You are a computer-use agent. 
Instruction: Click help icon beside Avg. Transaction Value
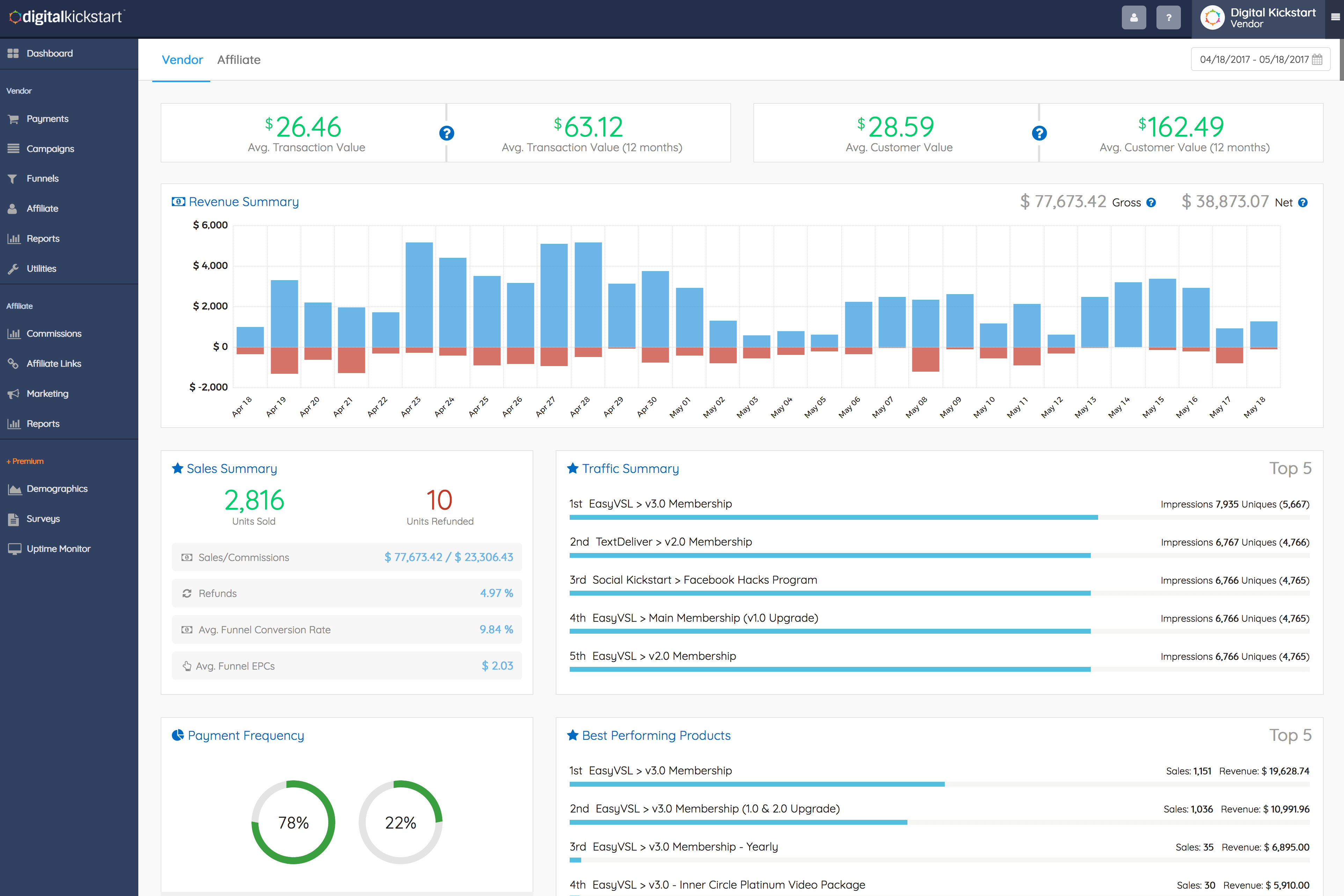(x=446, y=133)
